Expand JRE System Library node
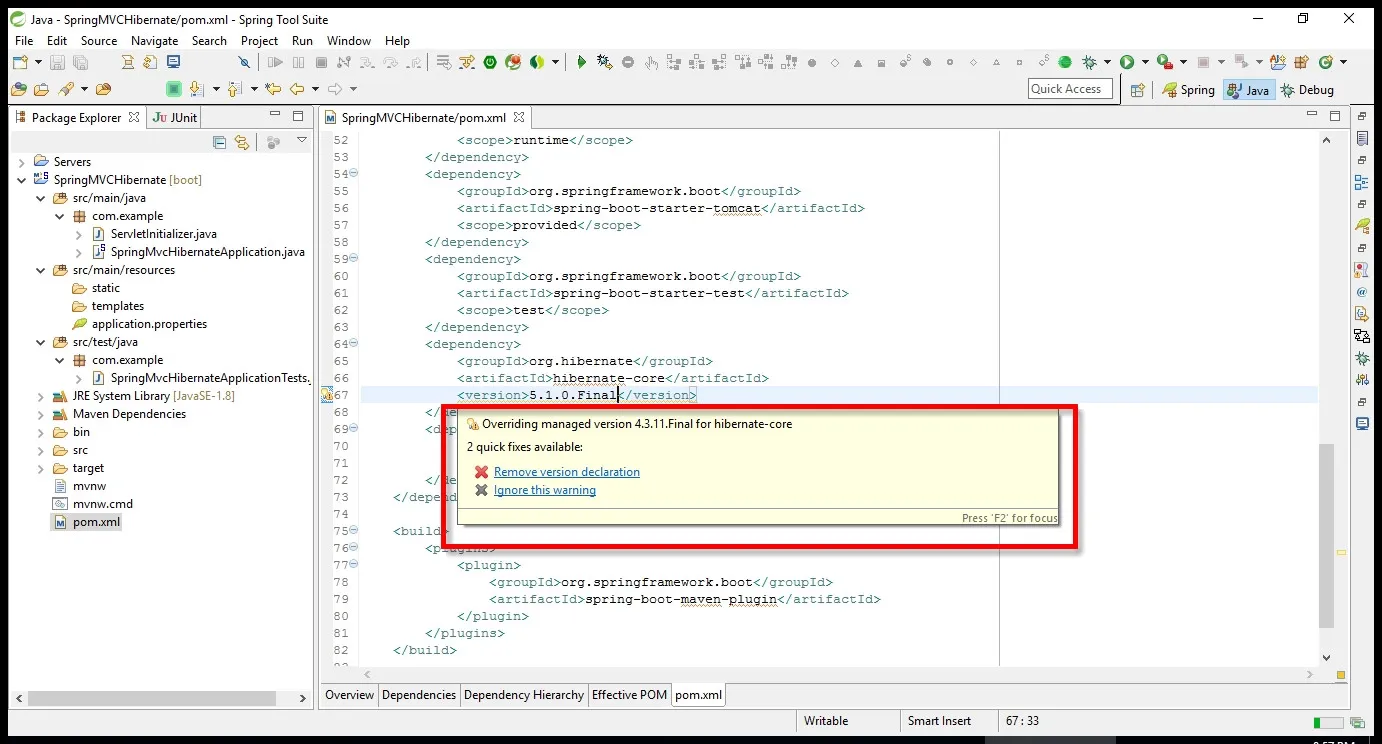Screen dimensions: 1382x744 (40, 396)
